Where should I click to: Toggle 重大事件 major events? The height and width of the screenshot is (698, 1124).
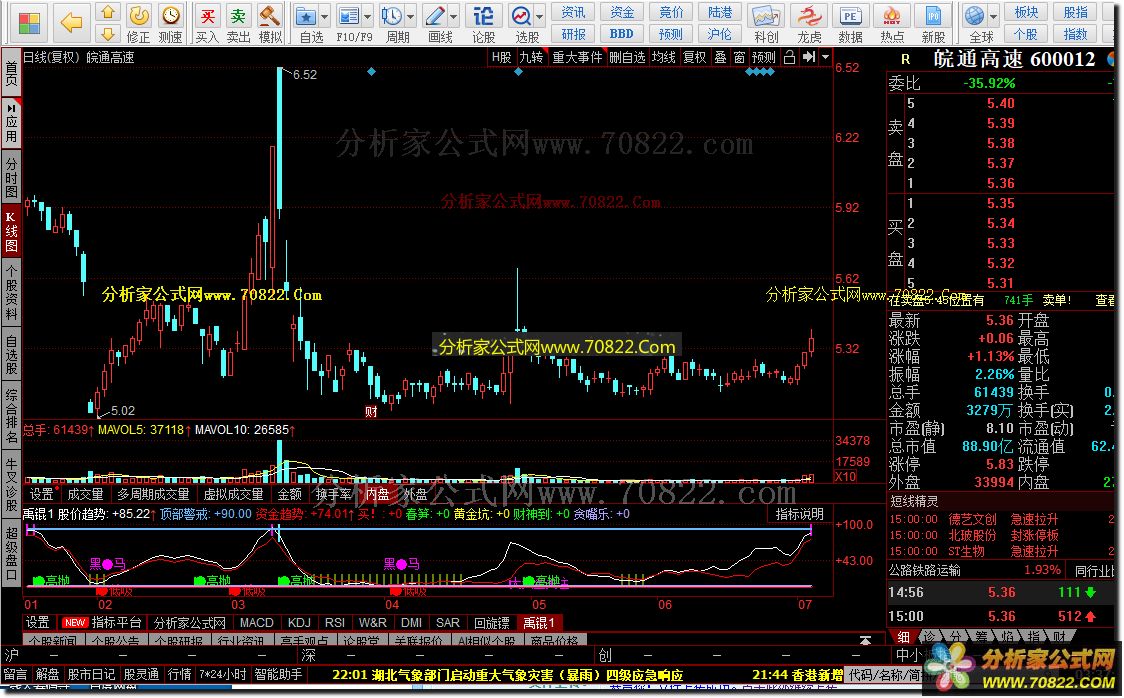[x=577, y=57]
